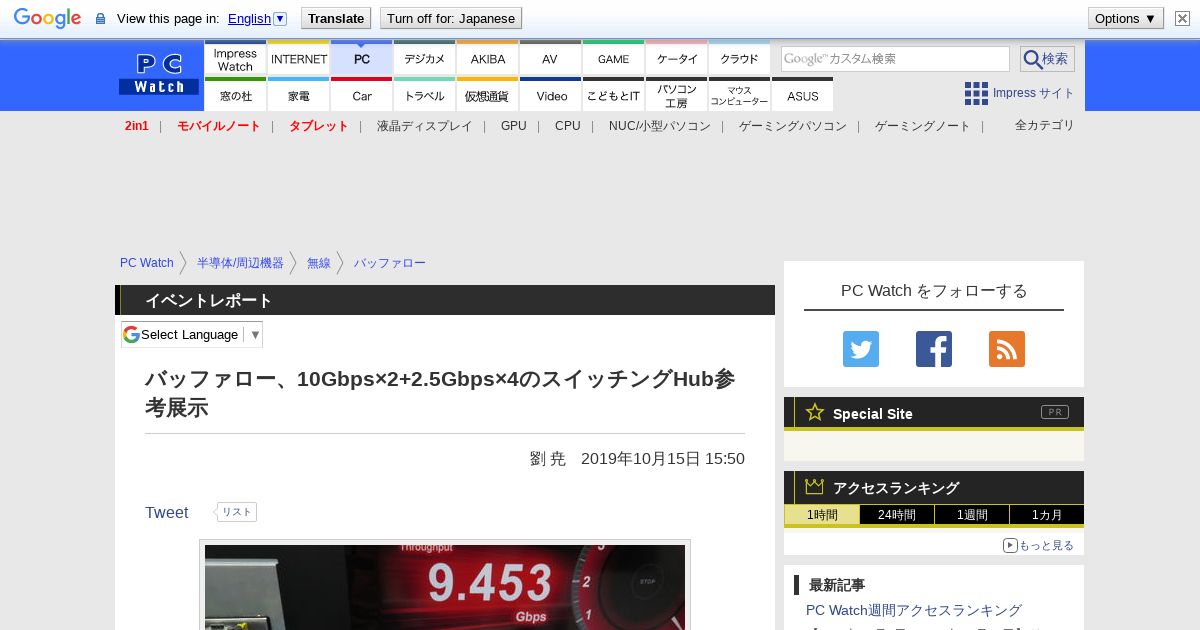Screen dimensions: 1200x630
Task: Select the 1時間 ranking tab
Action: tap(822, 515)
